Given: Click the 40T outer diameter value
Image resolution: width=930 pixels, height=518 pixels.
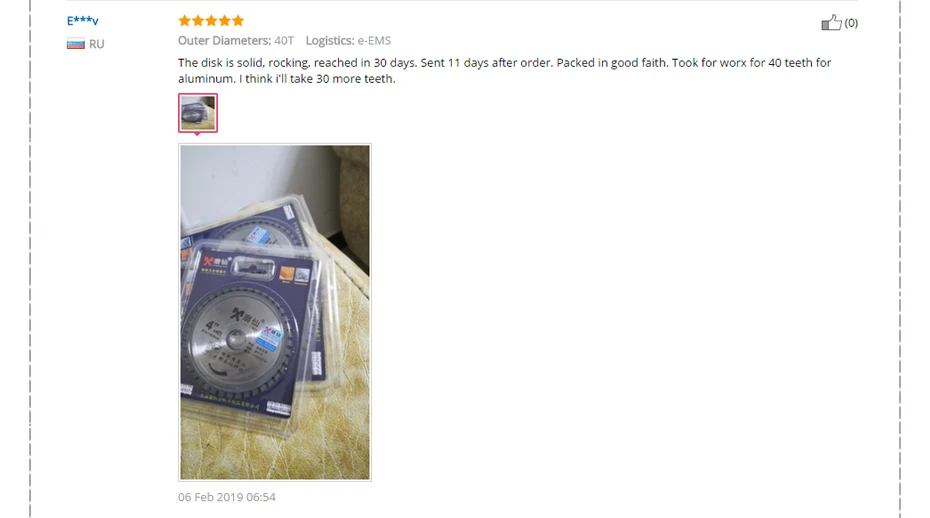Looking at the screenshot, I should [x=284, y=40].
